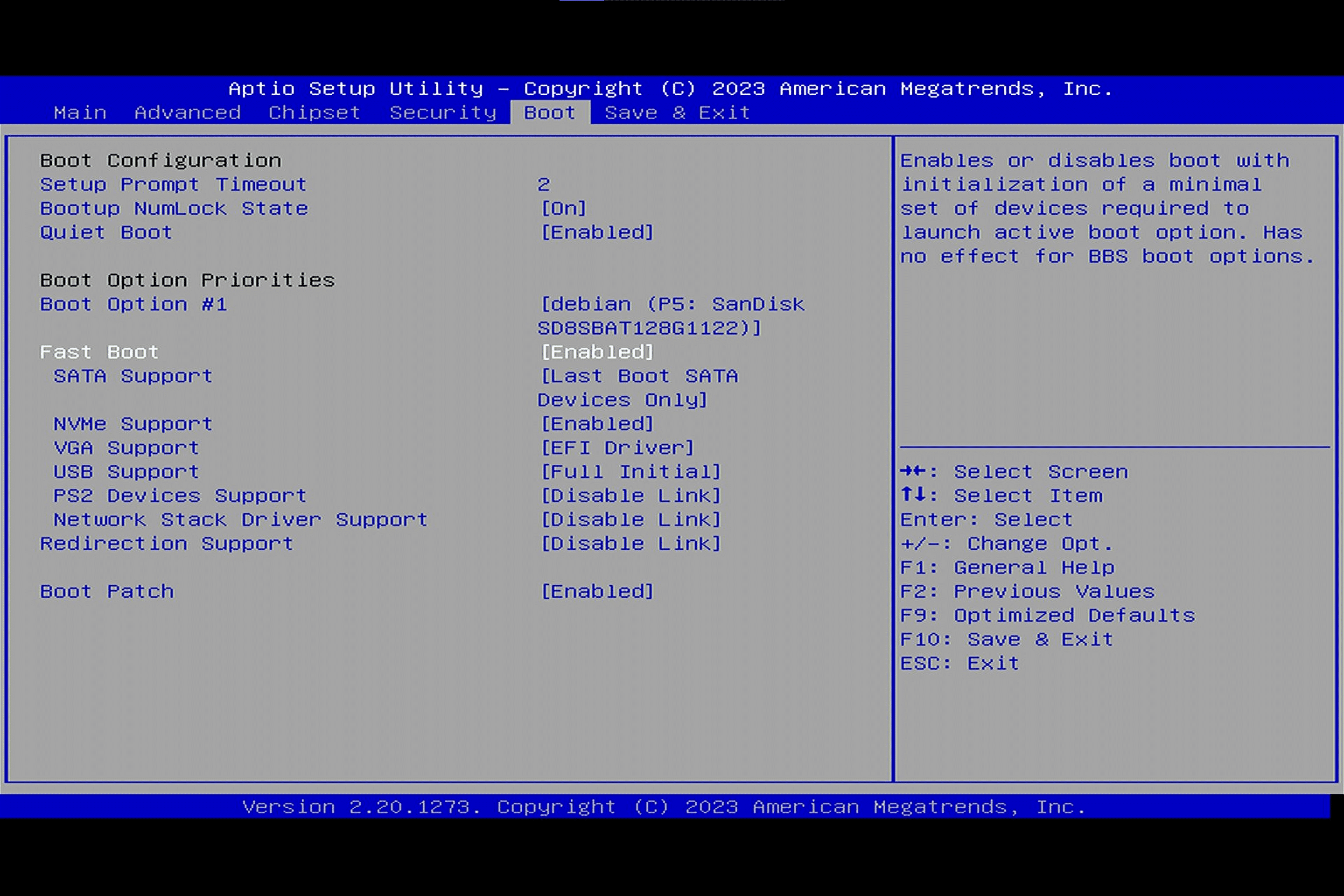This screenshot has width=1344, height=896.
Task: Open Boot Option #1 device selection
Action: click(672, 305)
